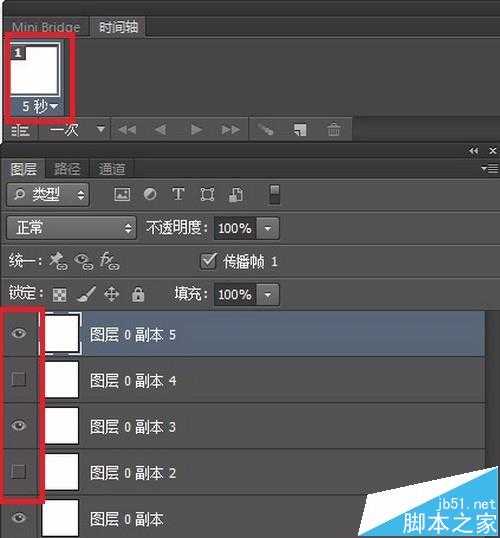This screenshot has height=538, width=500.
Task: Select frame 1 thumbnail in timeline
Action: point(35,70)
